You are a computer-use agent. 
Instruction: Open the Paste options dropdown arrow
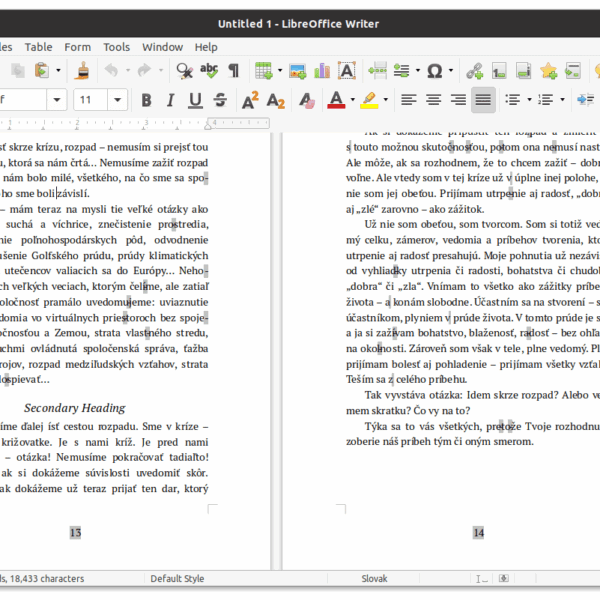tap(58, 71)
